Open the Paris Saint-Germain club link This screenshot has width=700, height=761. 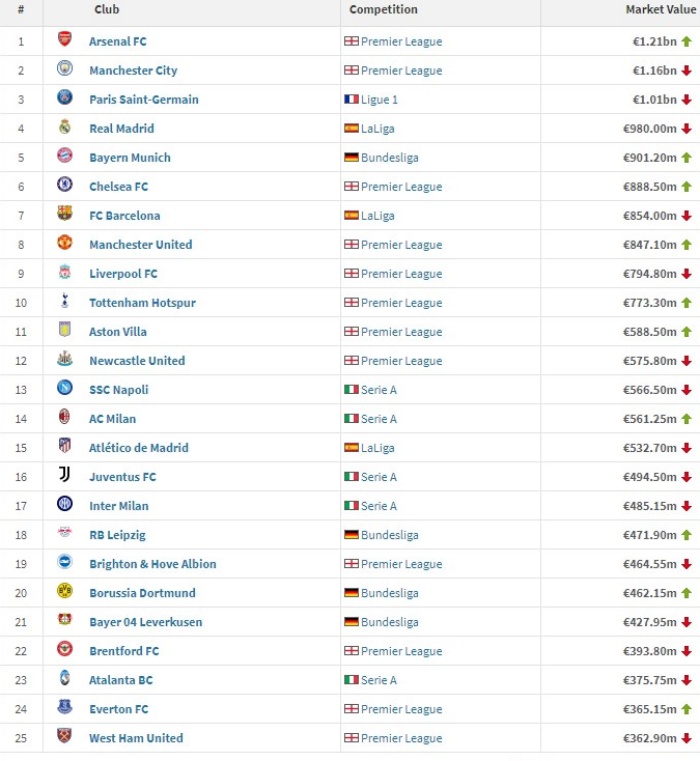(144, 99)
